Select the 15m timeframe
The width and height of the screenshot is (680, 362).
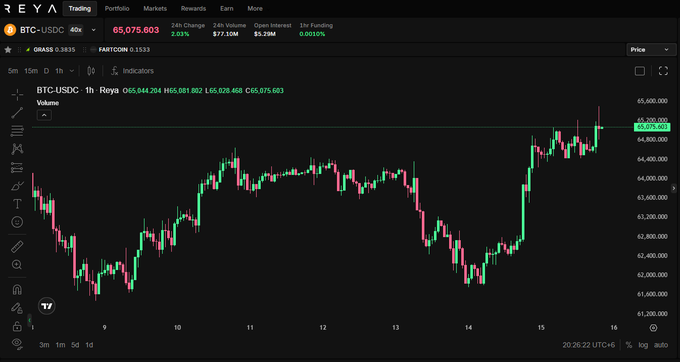coord(31,71)
